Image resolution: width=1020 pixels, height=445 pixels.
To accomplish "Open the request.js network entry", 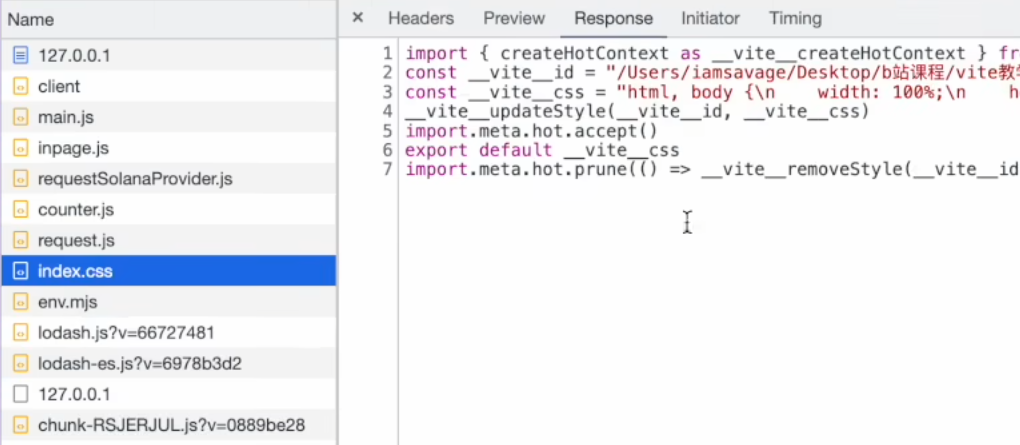I will tap(168, 241).
